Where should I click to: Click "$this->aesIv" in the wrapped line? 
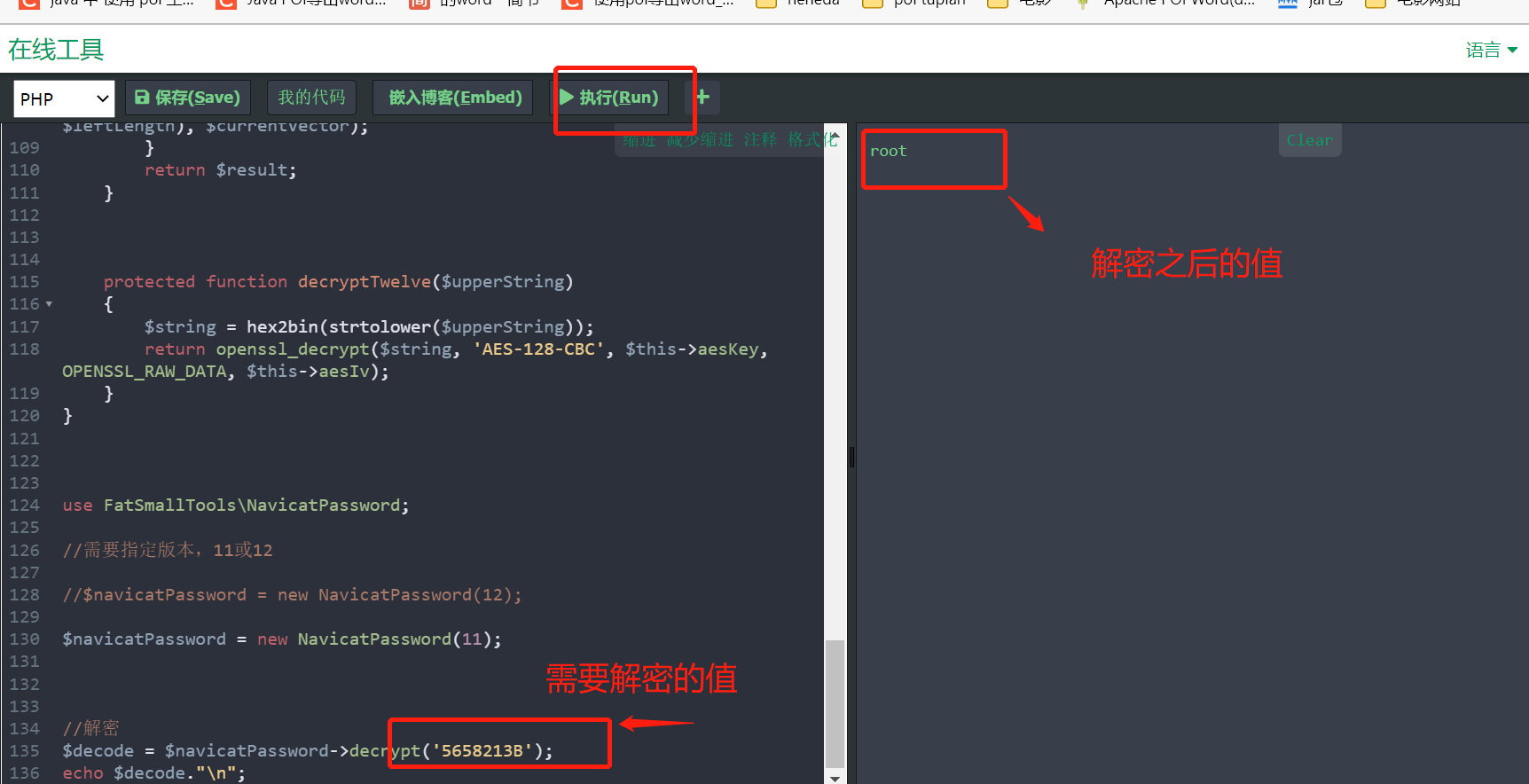308,372
